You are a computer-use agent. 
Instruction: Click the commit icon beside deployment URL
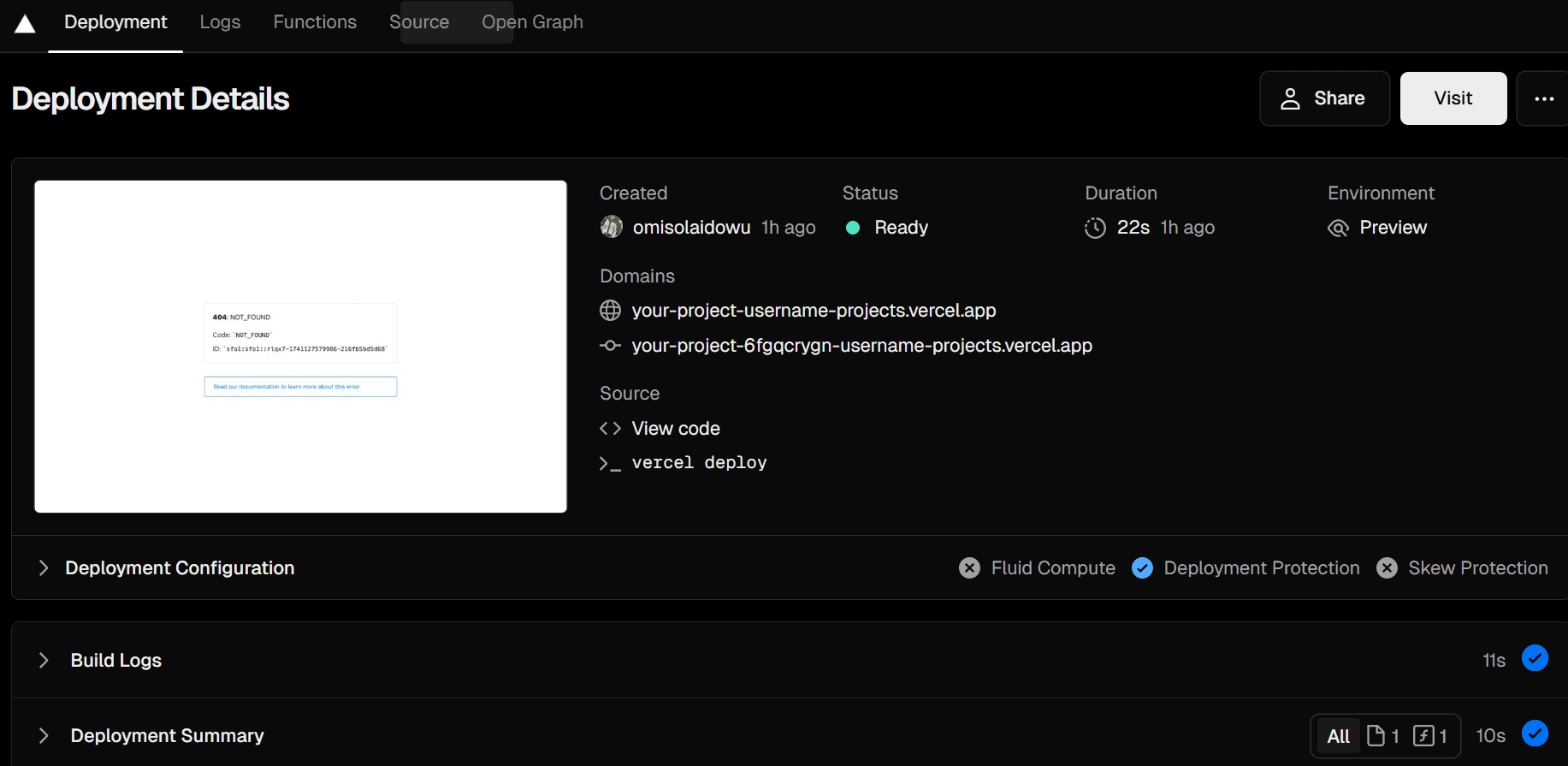pos(610,346)
